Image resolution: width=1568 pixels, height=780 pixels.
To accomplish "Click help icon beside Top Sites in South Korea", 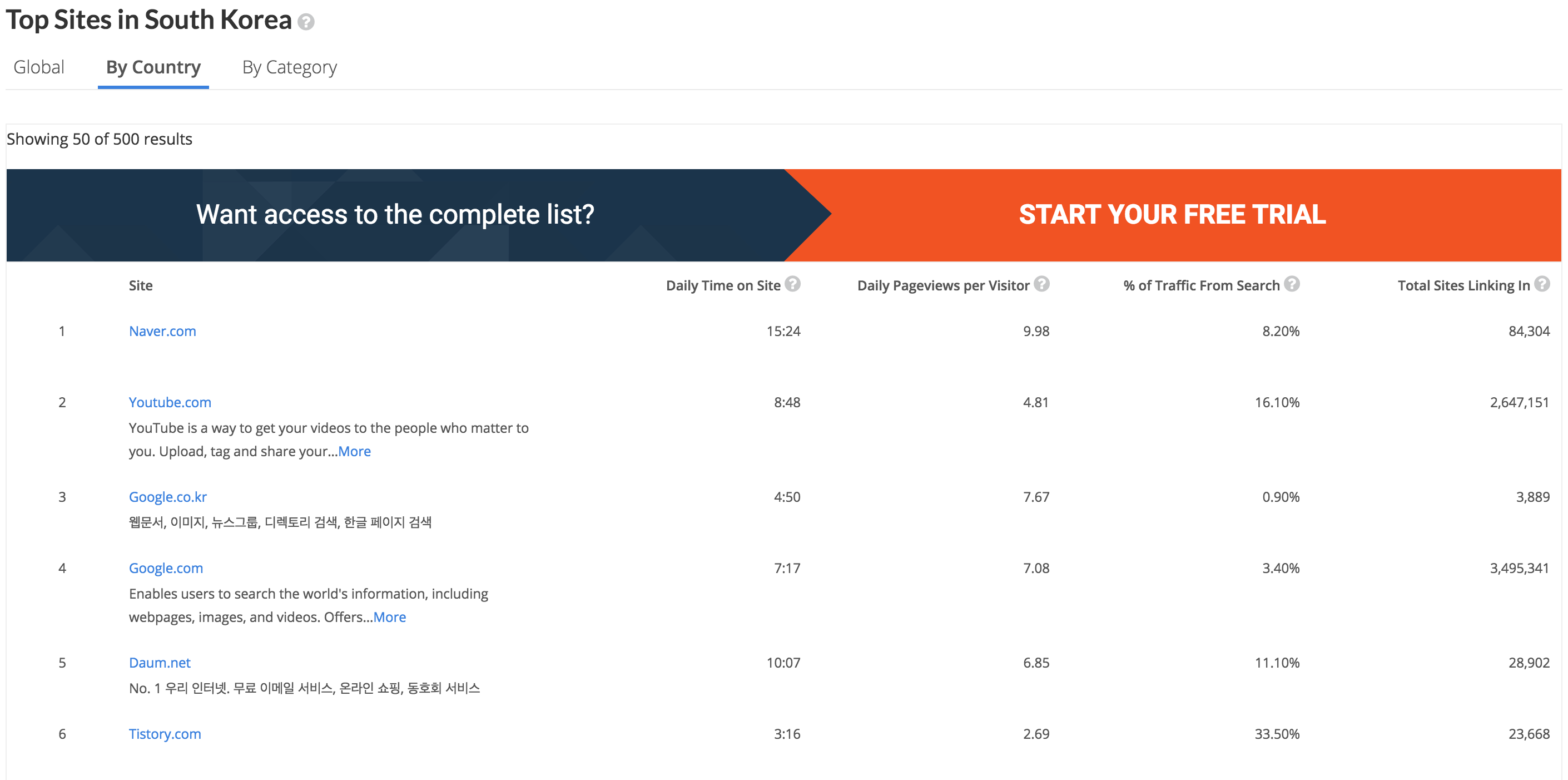I will pyautogui.click(x=306, y=22).
